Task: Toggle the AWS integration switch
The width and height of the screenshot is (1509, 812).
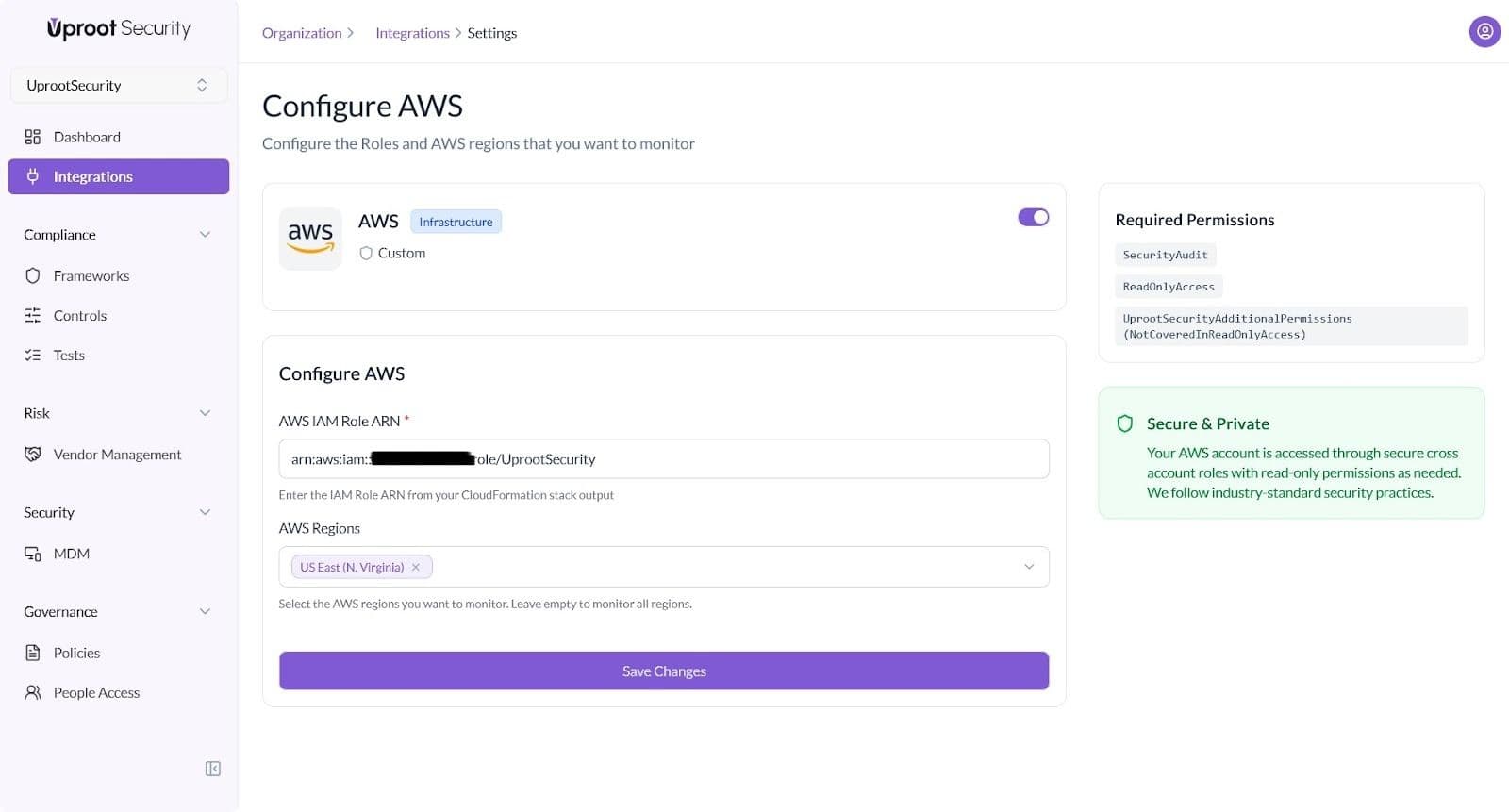Action: point(1034,217)
